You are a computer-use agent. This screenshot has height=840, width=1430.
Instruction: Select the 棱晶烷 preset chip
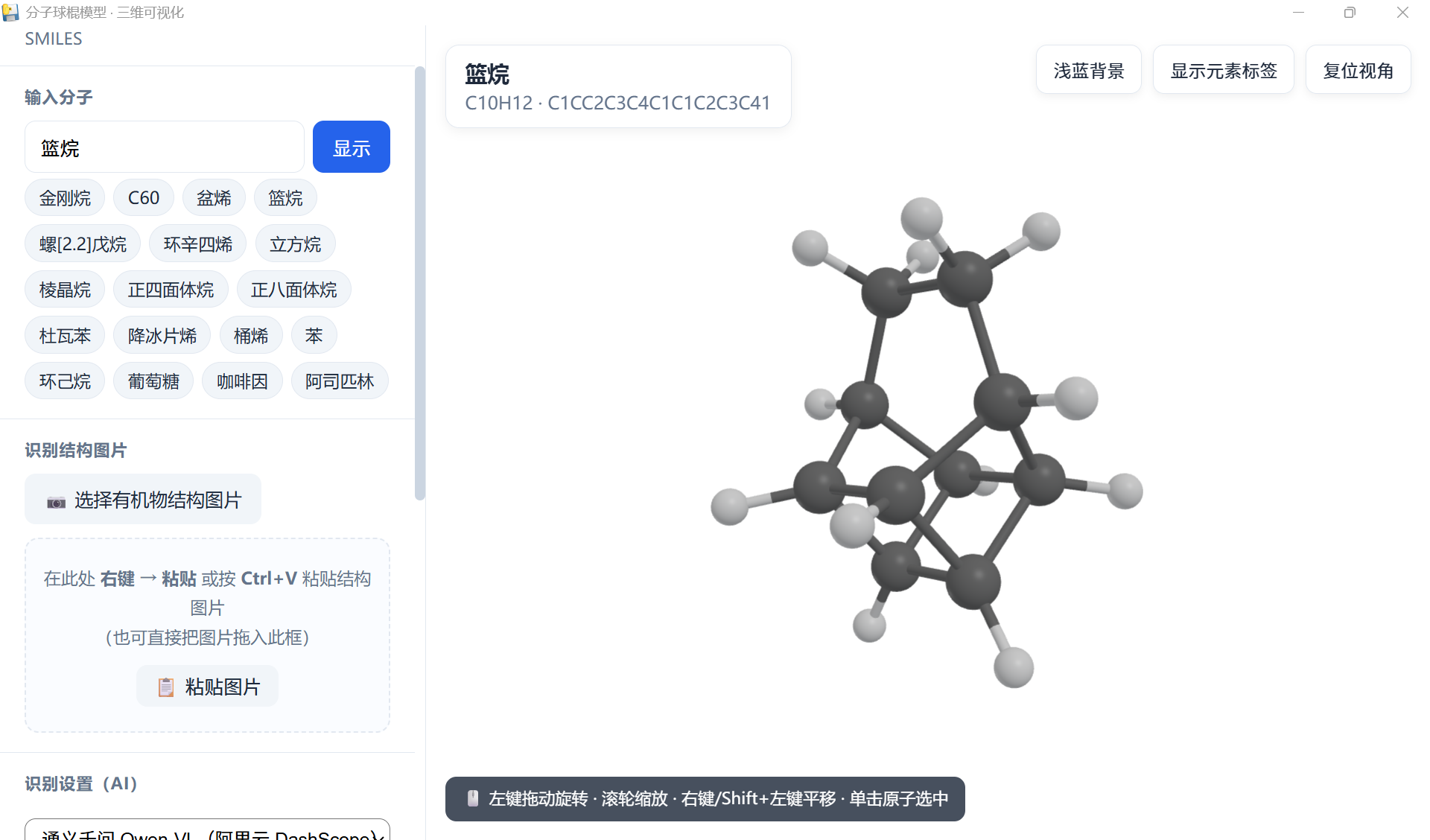click(x=65, y=289)
